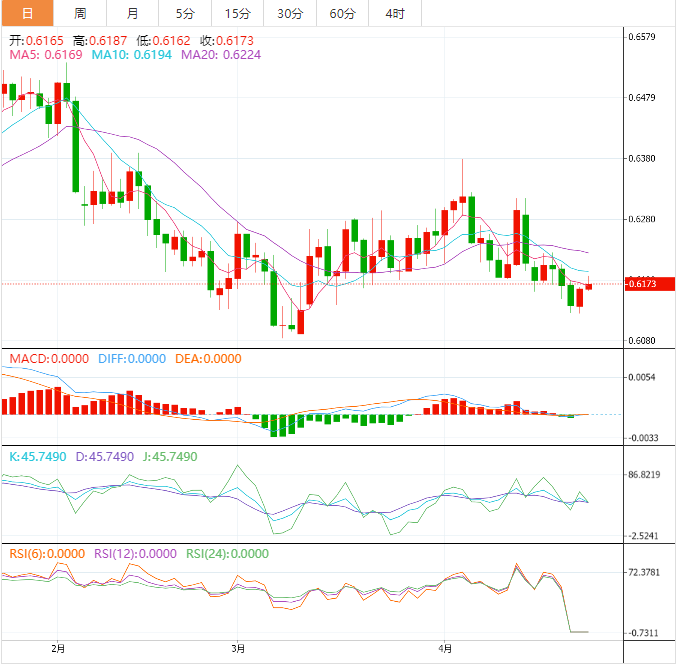Image resolution: width=678 pixels, height=665 pixels.
Task: Select the RSI(6) indicator label
Action: [x=47, y=553]
